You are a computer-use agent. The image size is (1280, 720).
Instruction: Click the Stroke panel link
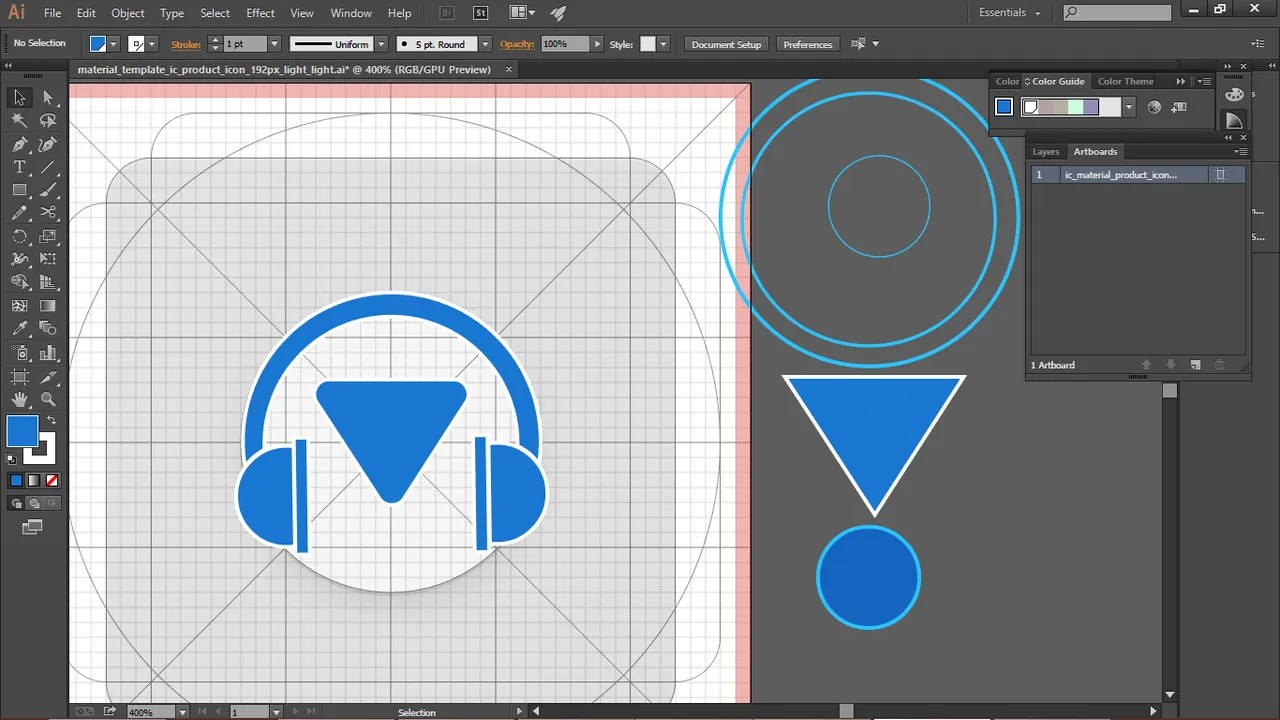coord(186,44)
